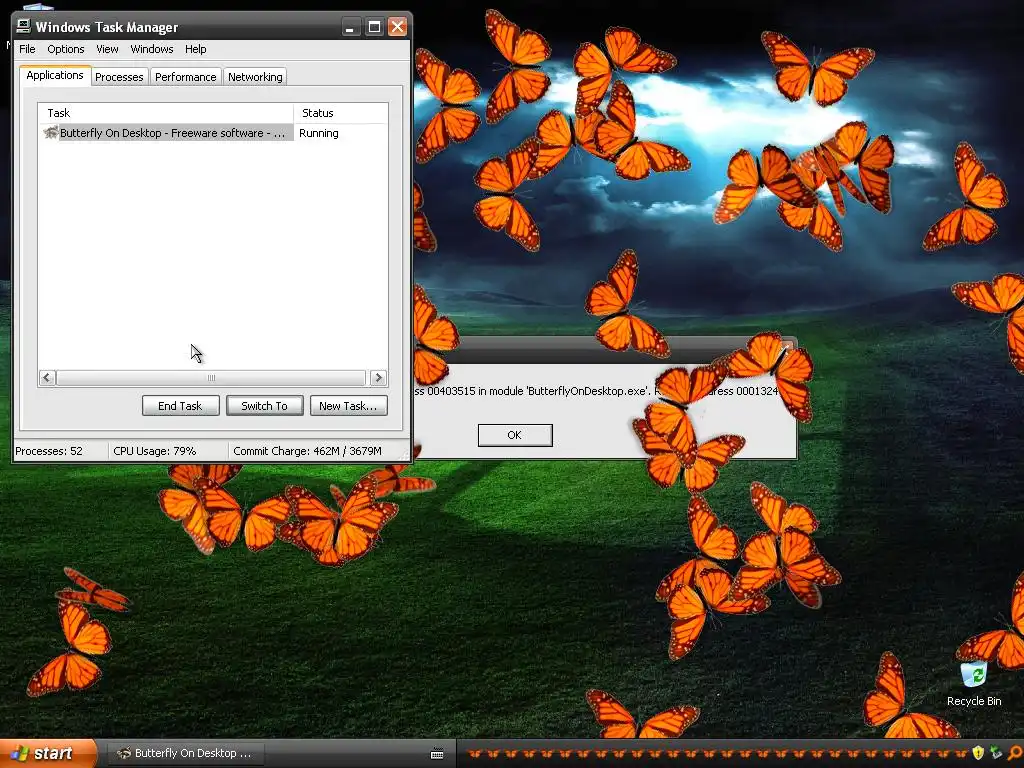Screen dimensions: 1024x768
Task: Open the Recycle Bin desktop icon
Action: [x=974, y=683]
